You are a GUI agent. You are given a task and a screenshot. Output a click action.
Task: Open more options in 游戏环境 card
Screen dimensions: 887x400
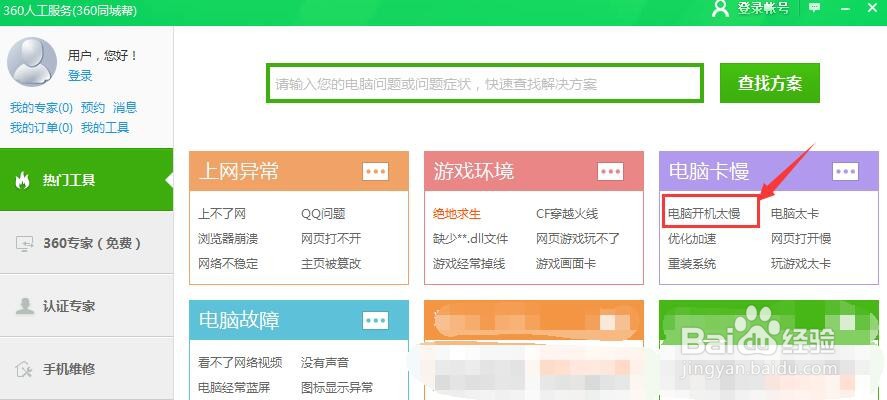tap(610, 171)
